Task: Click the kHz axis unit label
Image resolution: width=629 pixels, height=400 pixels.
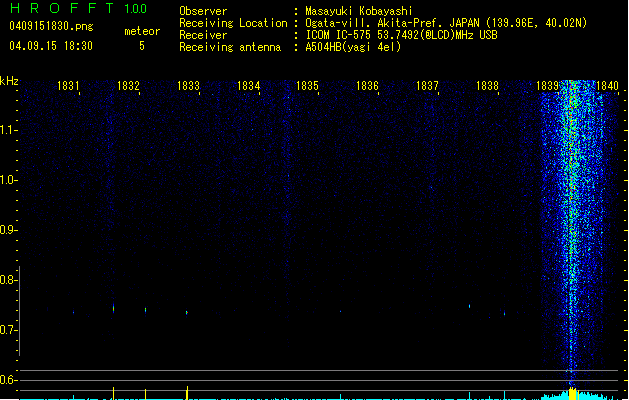Action: pos(9,81)
